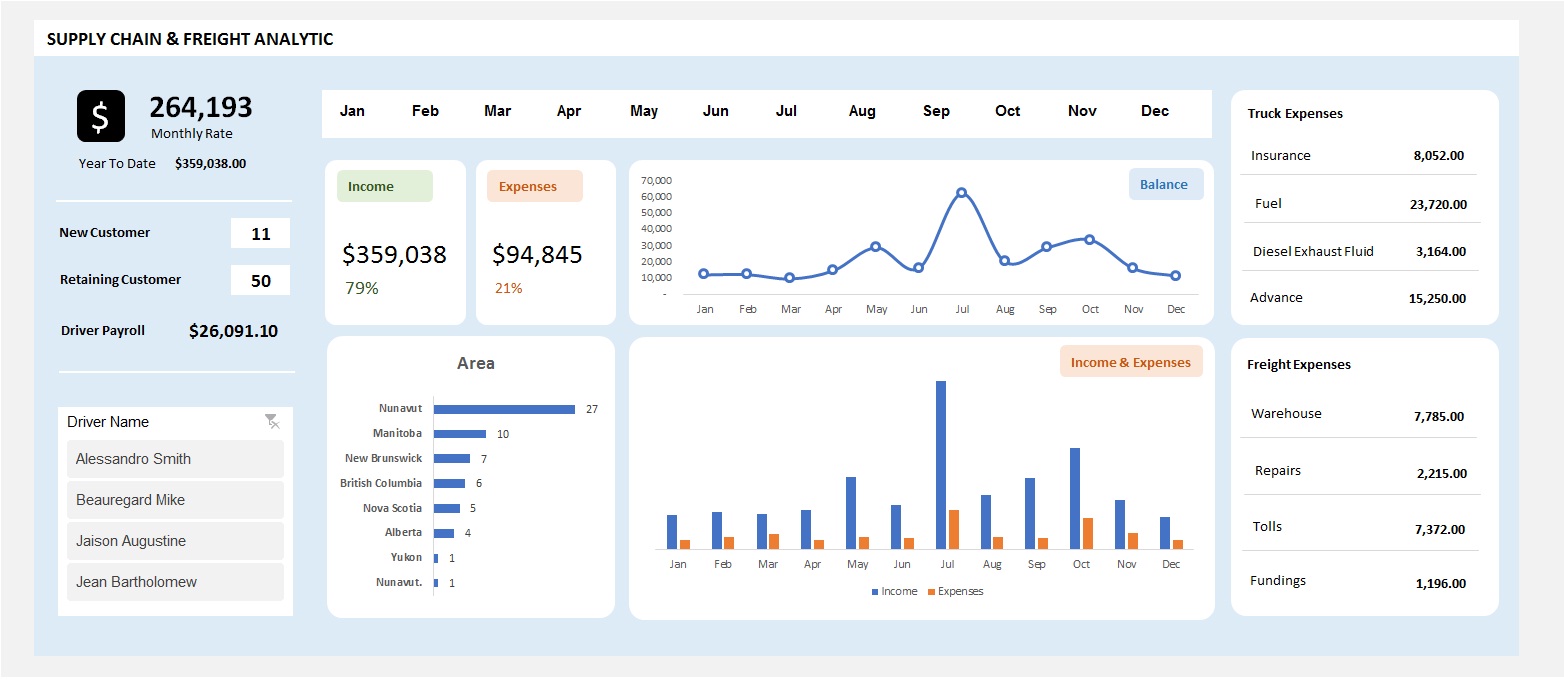Click the orange Expenses label
The height and width of the screenshot is (682, 1564).
(535, 186)
